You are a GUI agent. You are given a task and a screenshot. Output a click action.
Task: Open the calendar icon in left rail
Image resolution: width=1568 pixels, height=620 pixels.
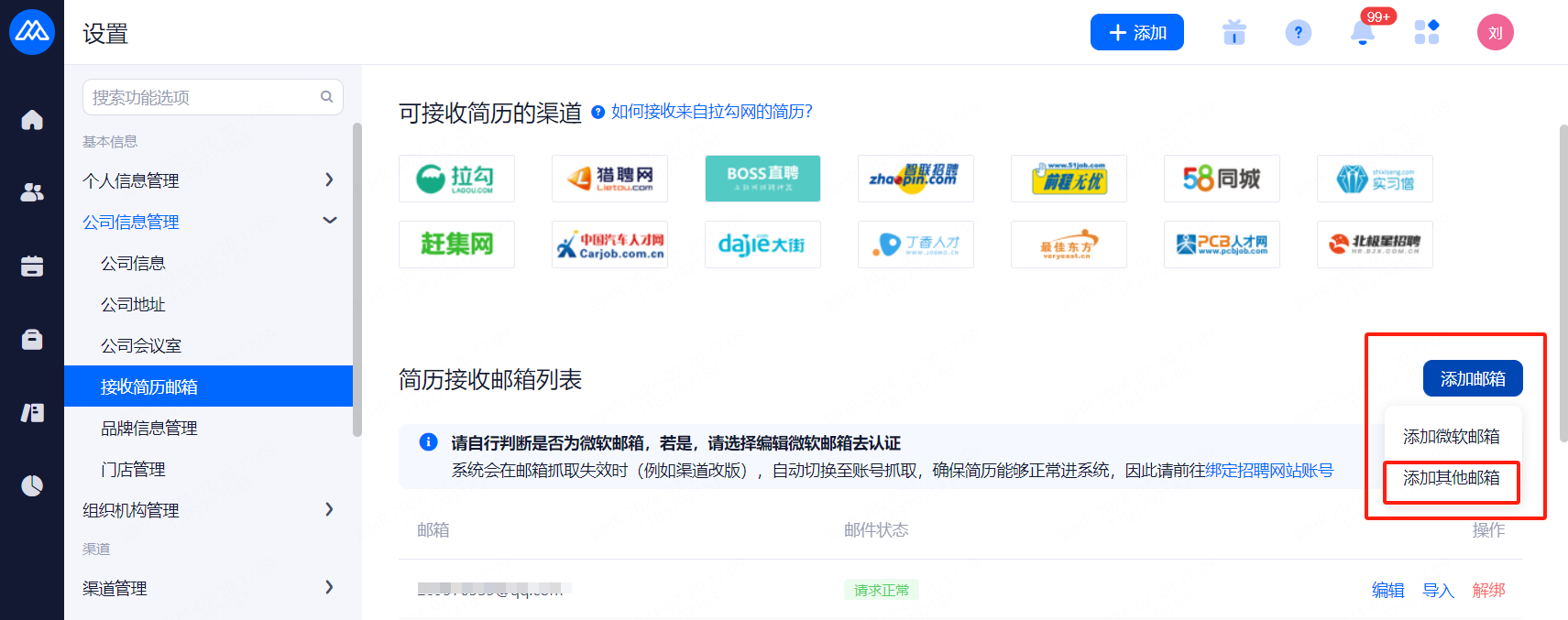[x=32, y=266]
